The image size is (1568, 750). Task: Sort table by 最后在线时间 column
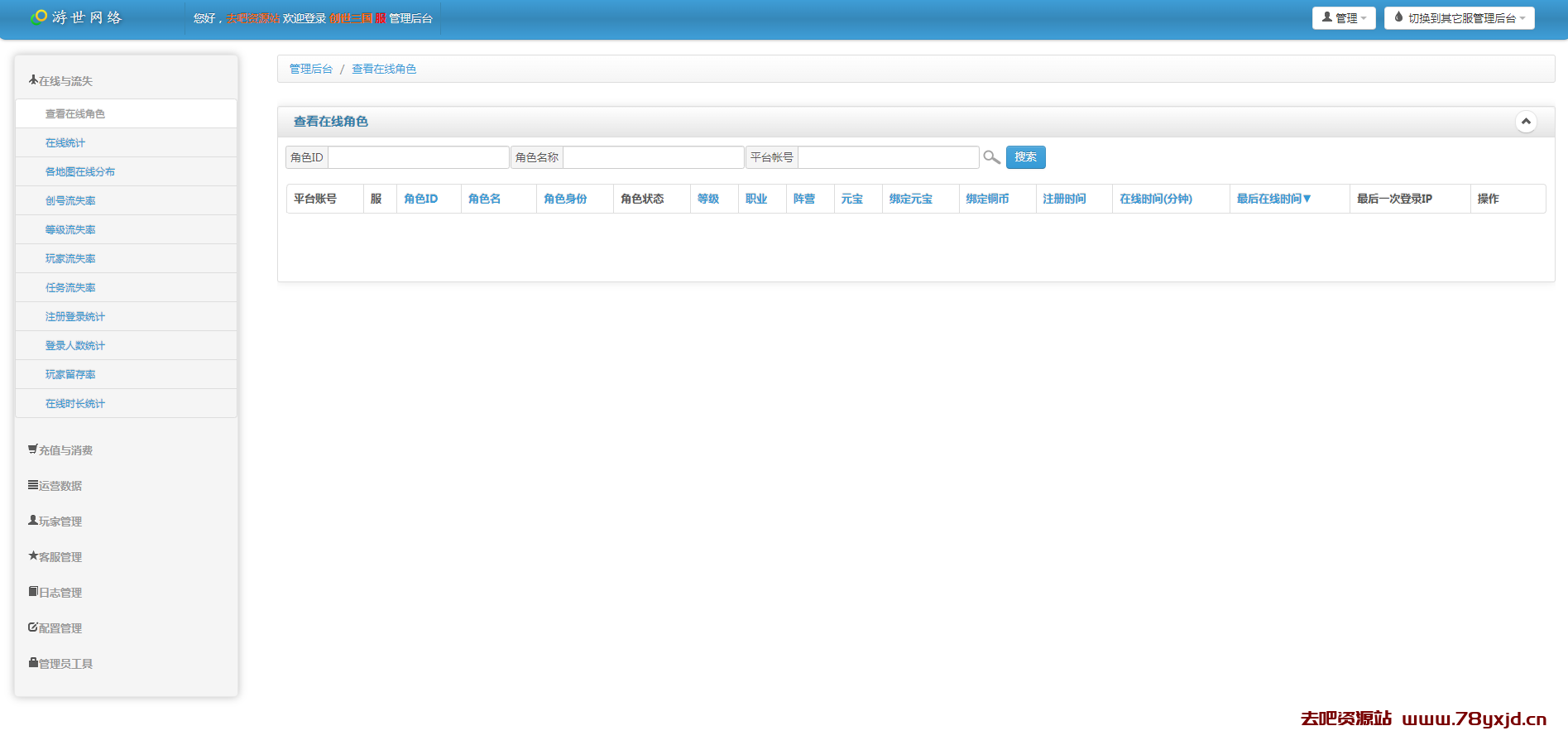pos(1273,199)
